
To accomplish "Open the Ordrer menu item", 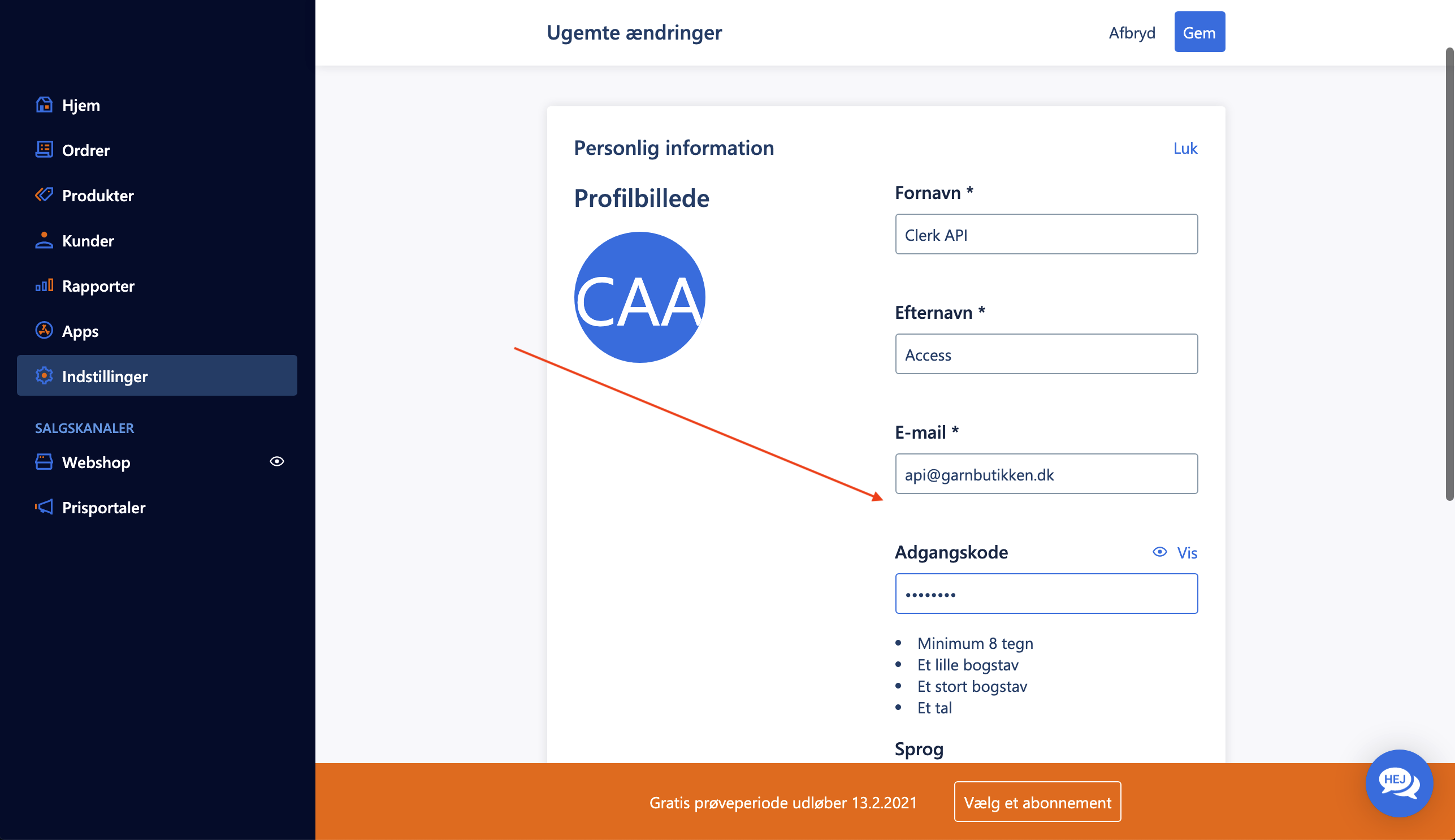I will pyautogui.click(x=85, y=150).
